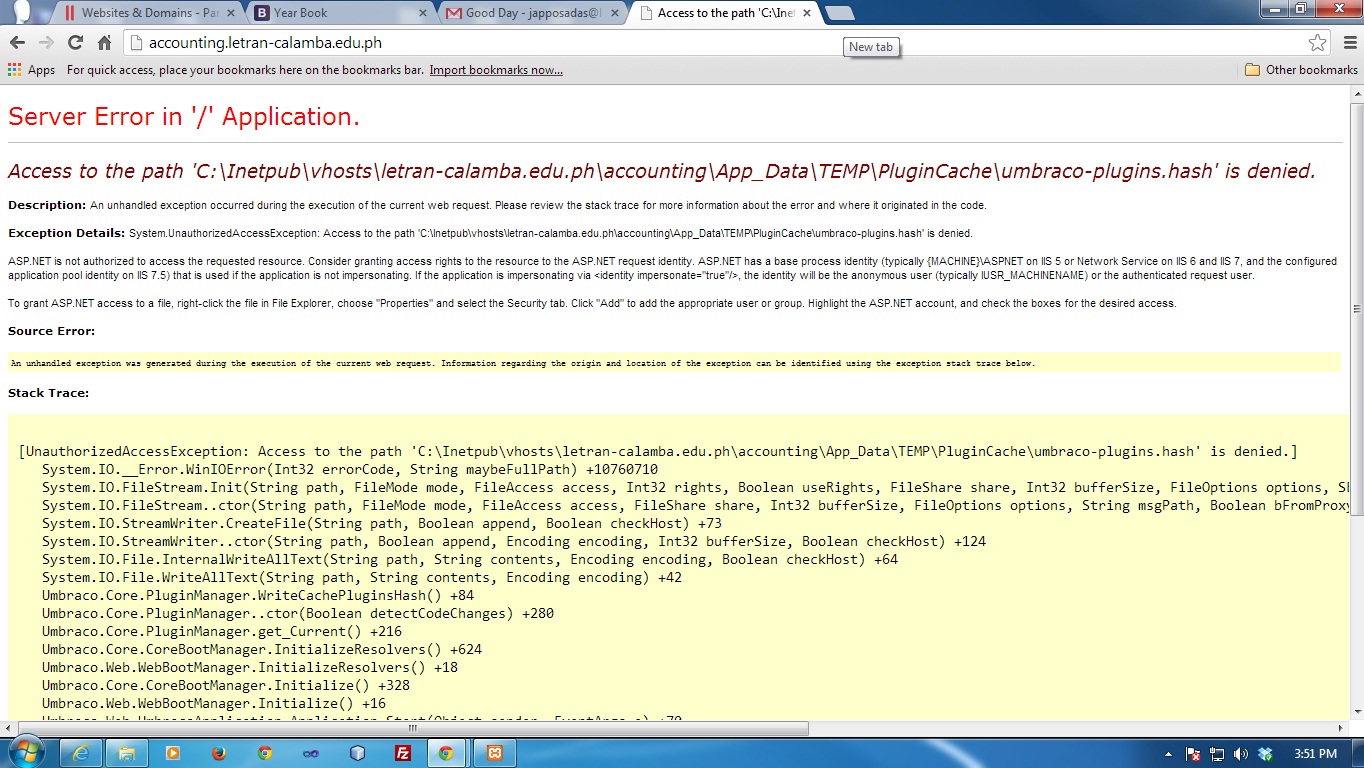Click the 'An unhandled exception was generated' source text
The height and width of the screenshot is (768, 1364).
(523, 364)
